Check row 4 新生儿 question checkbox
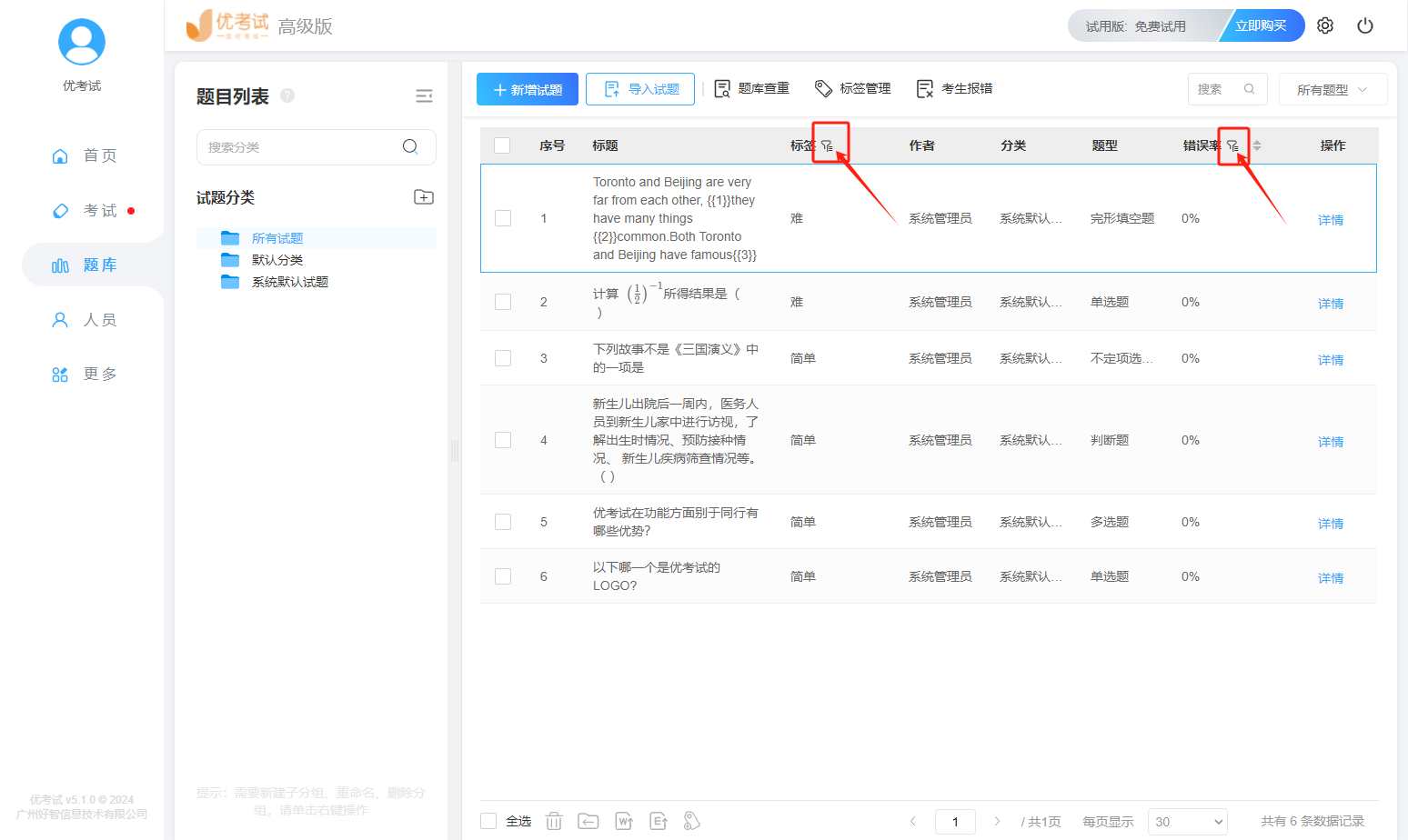The width and height of the screenshot is (1408, 840). [x=503, y=440]
